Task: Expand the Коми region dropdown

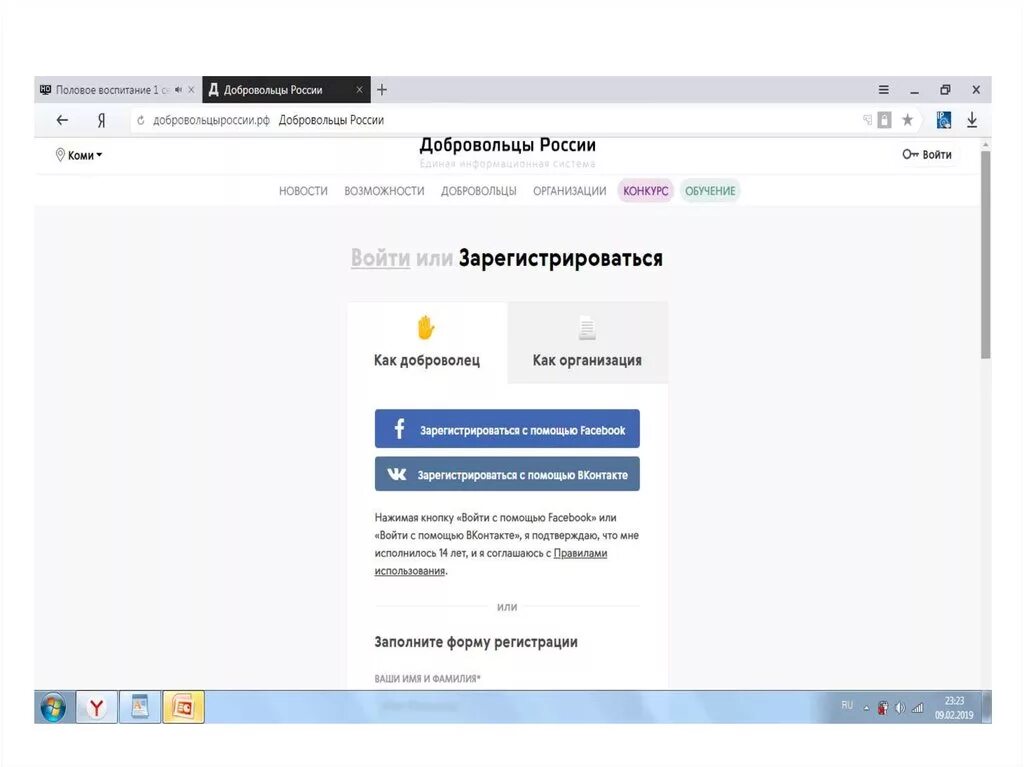Action: pos(79,155)
